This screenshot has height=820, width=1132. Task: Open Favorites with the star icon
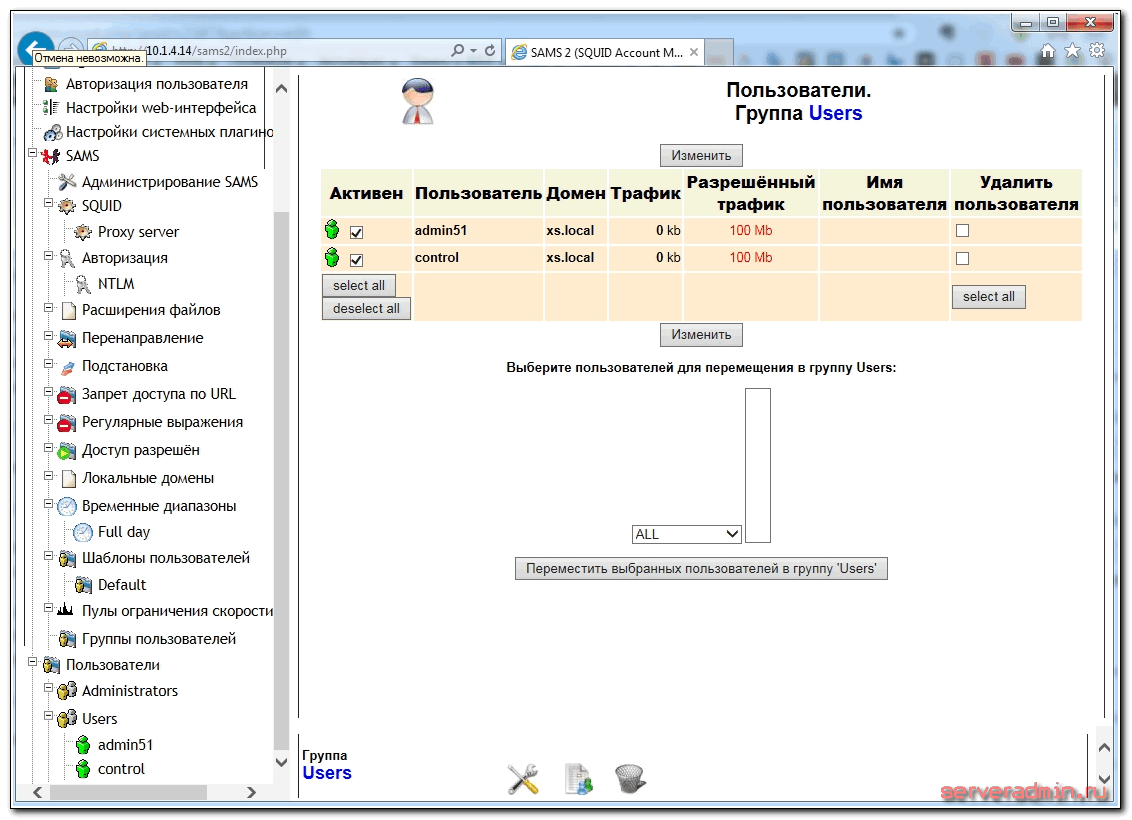pyautogui.click(x=1073, y=51)
